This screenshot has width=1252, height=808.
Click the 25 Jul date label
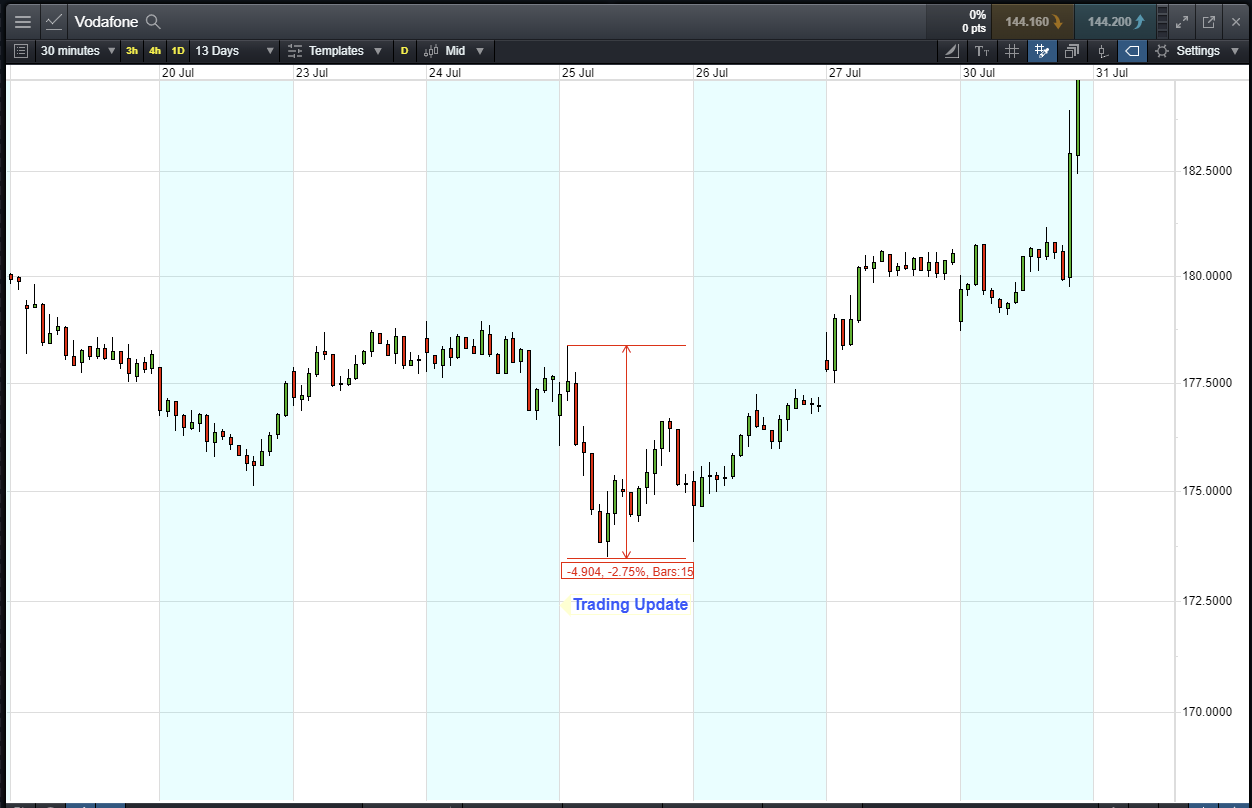click(578, 73)
